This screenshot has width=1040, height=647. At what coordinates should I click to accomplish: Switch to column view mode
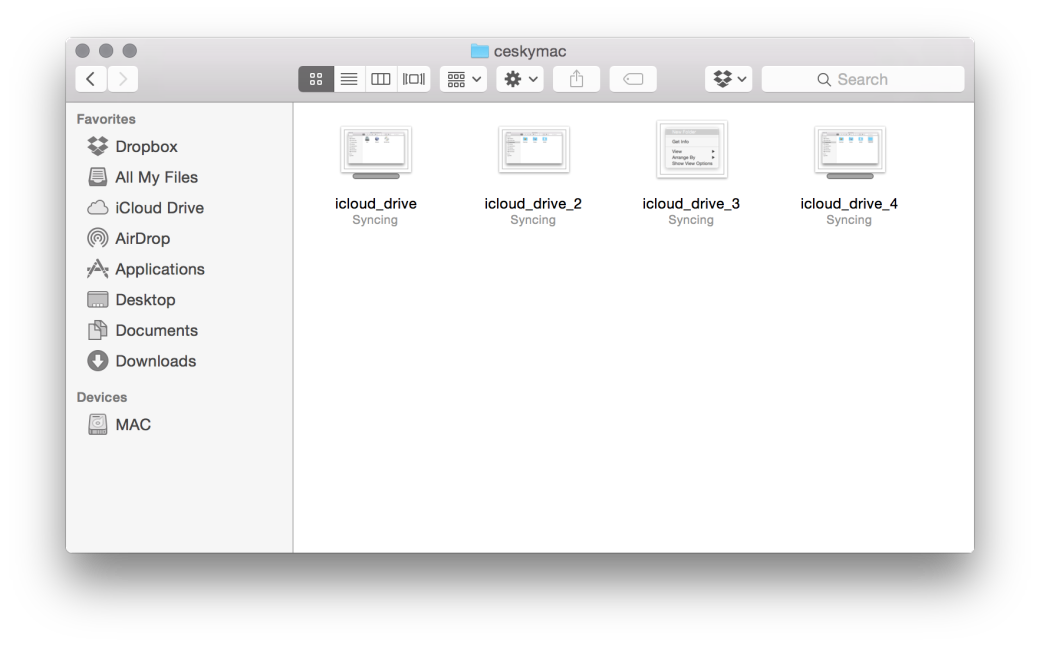click(381, 79)
